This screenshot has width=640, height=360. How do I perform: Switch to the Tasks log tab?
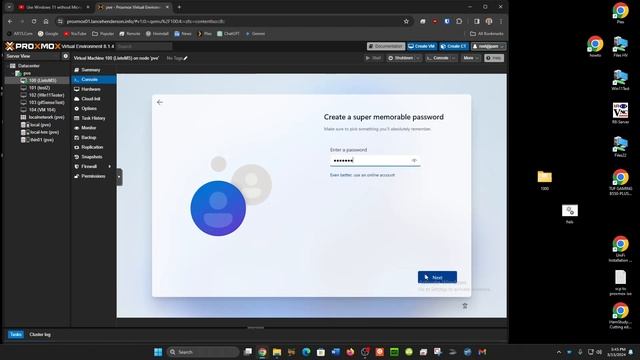tap(16, 334)
